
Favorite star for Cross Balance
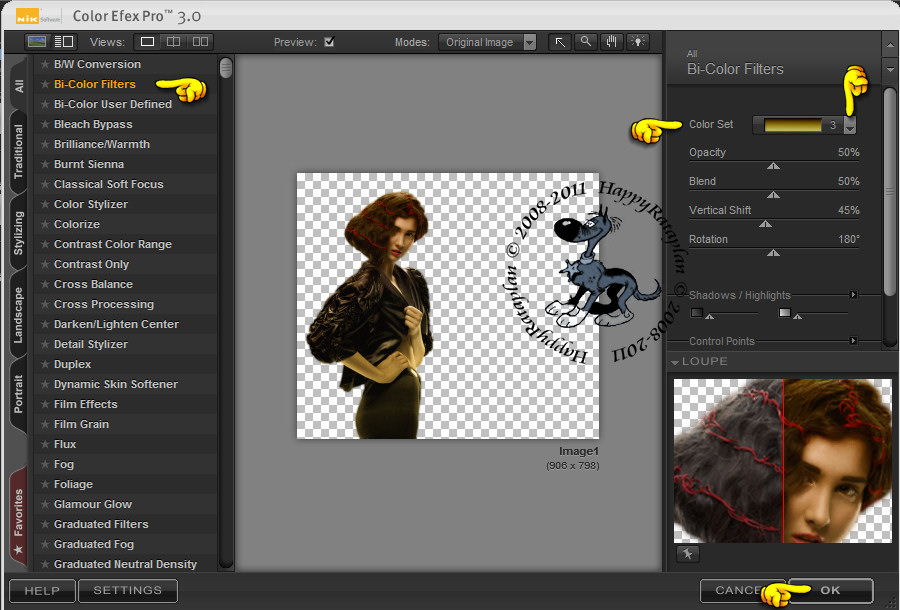[45, 284]
